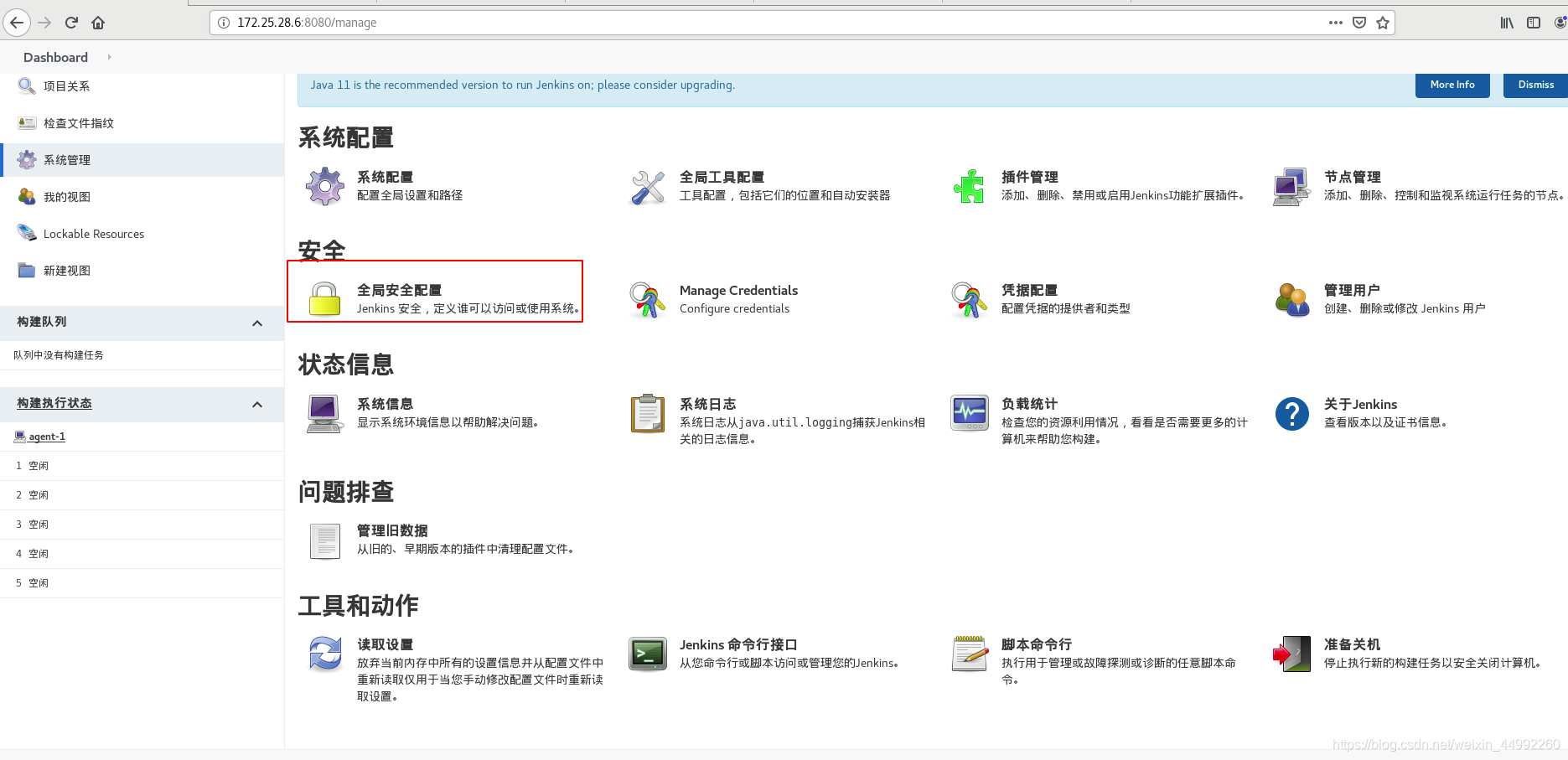The height and width of the screenshot is (760, 1568).
Task: Click the 项目关系 label in sidebar
Action: click(x=67, y=86)
